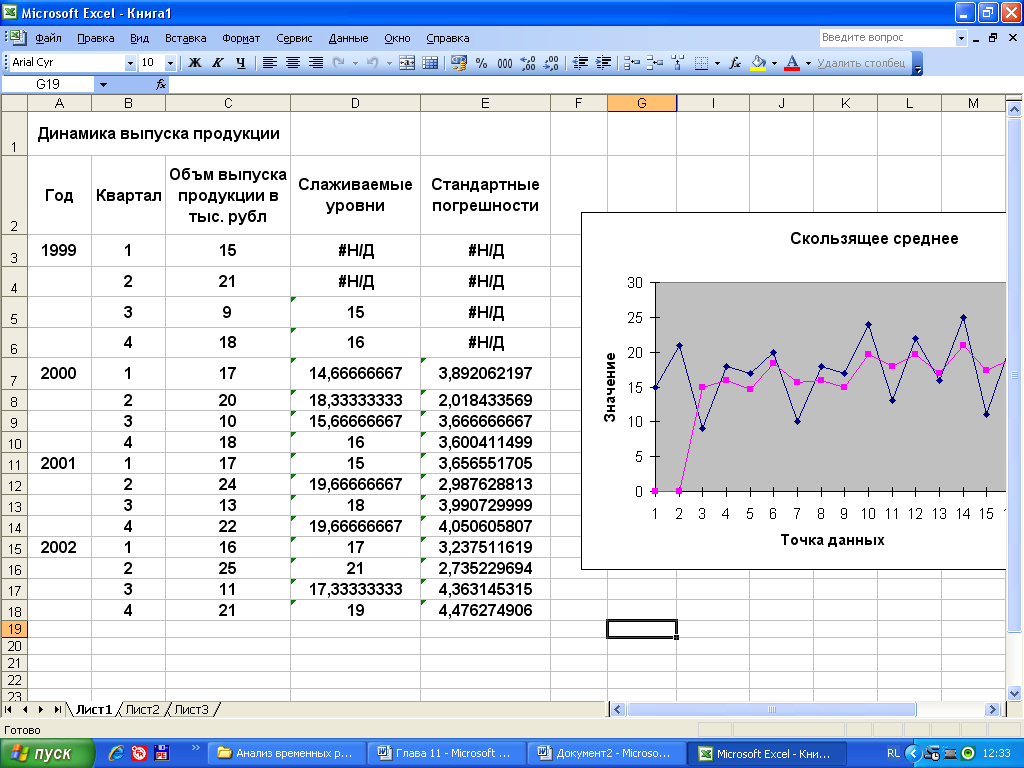Viewport: 1024px width, 768px height.
Task: Open the Данные menu
Action: tap(348, 38)
